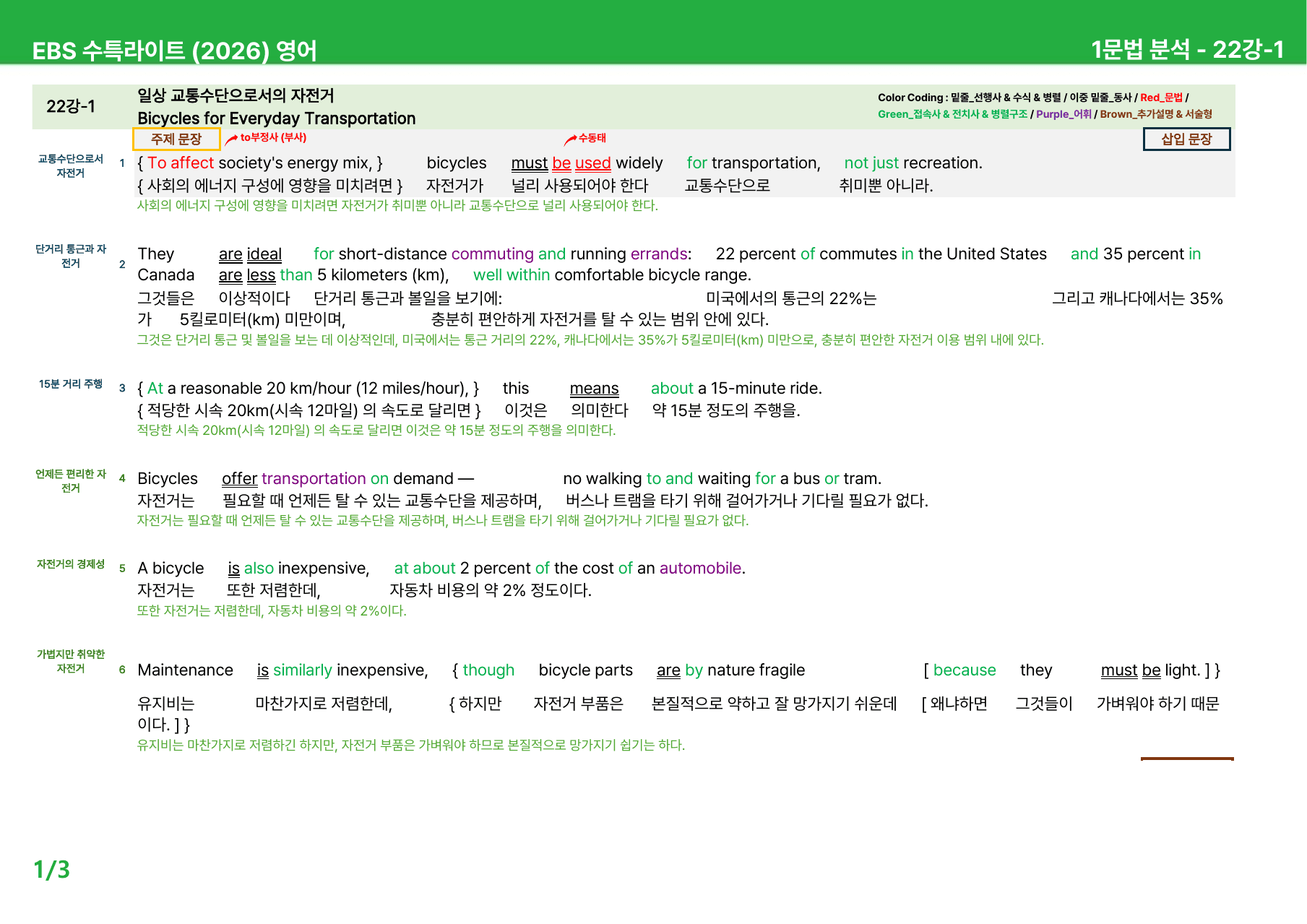Image resolution: width=1307 pixels, height=924 pixels.
Task: Click purple word 'automobile'
Action: pos(700,569)
